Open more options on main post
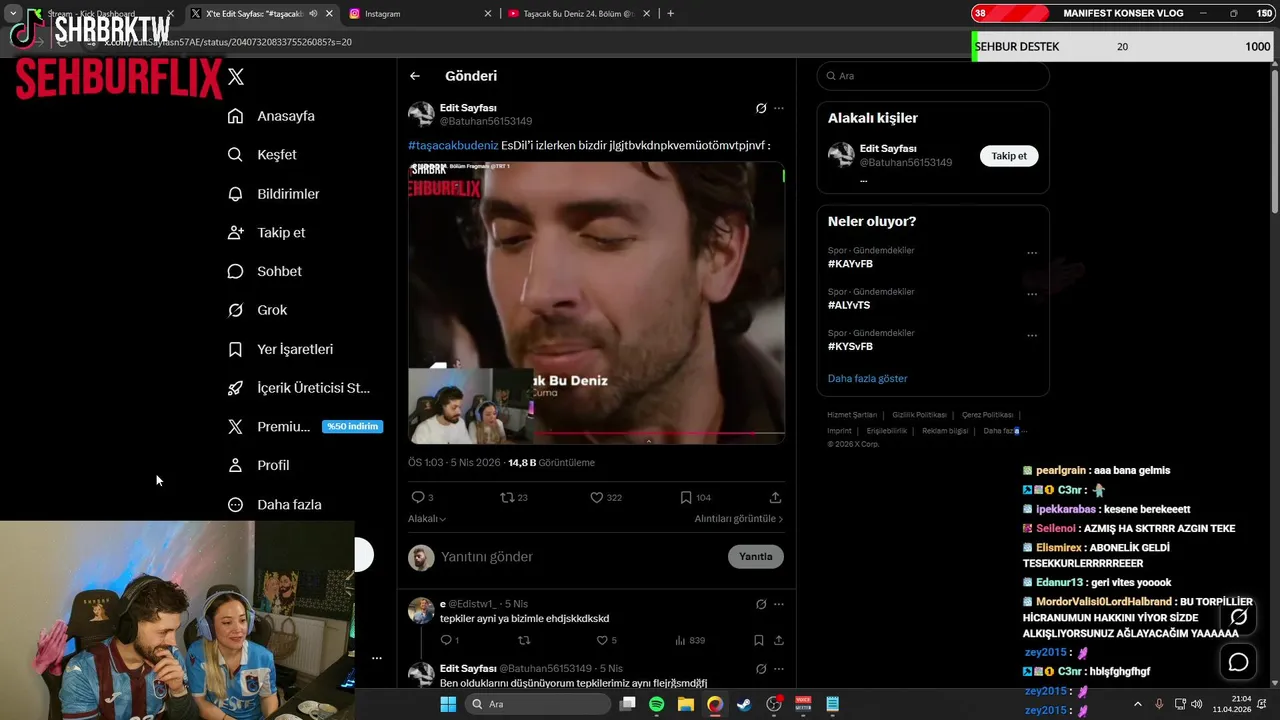The image size is (1280, 720). [779, 108]
